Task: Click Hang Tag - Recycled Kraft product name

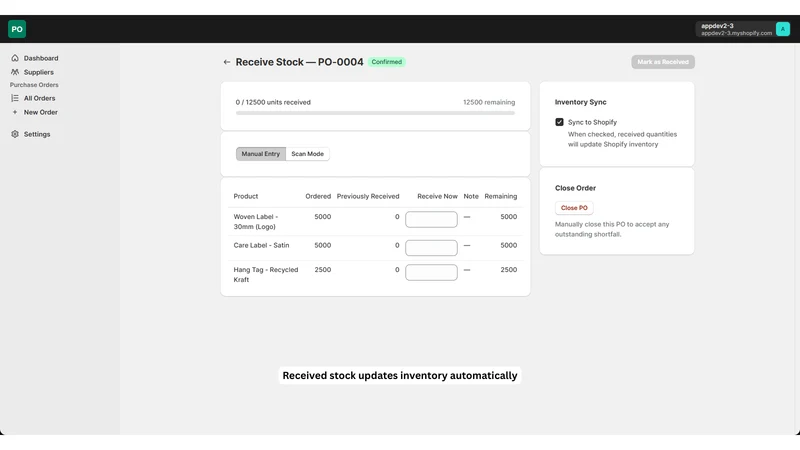Action: [x=266, y=274]
